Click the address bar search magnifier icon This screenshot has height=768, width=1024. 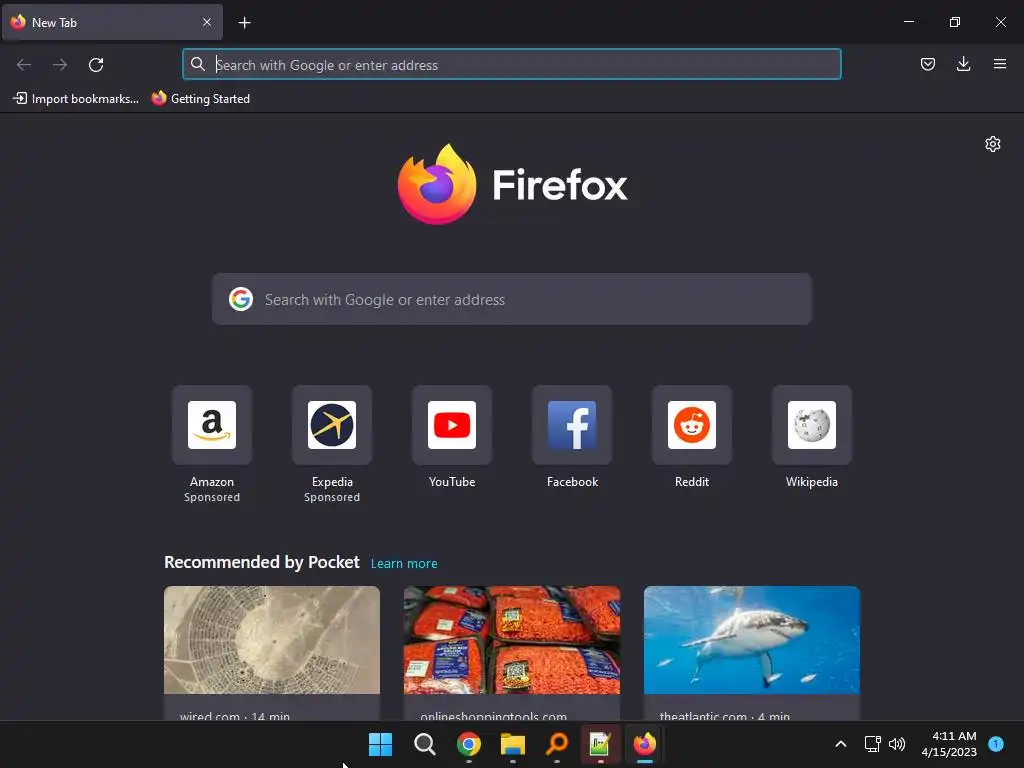coord(197,64)
